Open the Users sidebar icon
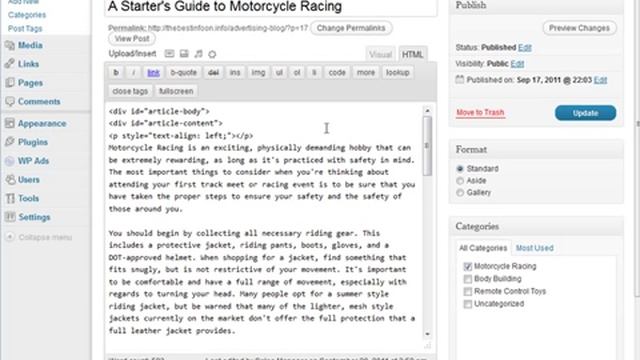Screen dimensions: 640x360 tap(10, 180)
